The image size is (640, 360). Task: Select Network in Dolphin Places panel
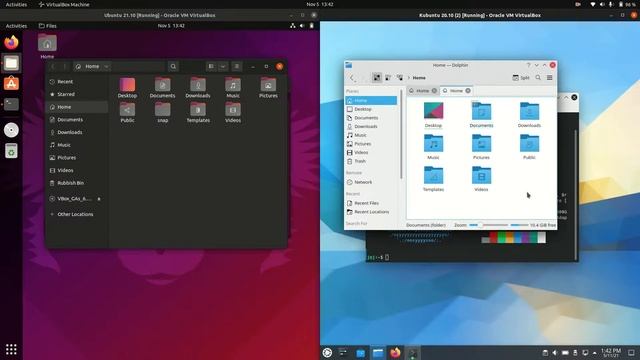tap(371, 182)
